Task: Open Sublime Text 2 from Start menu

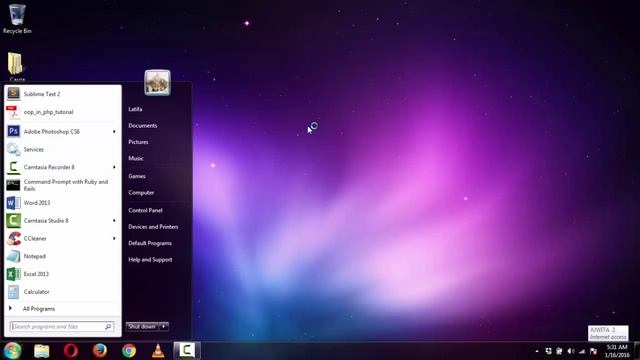Action: point(62,94)
